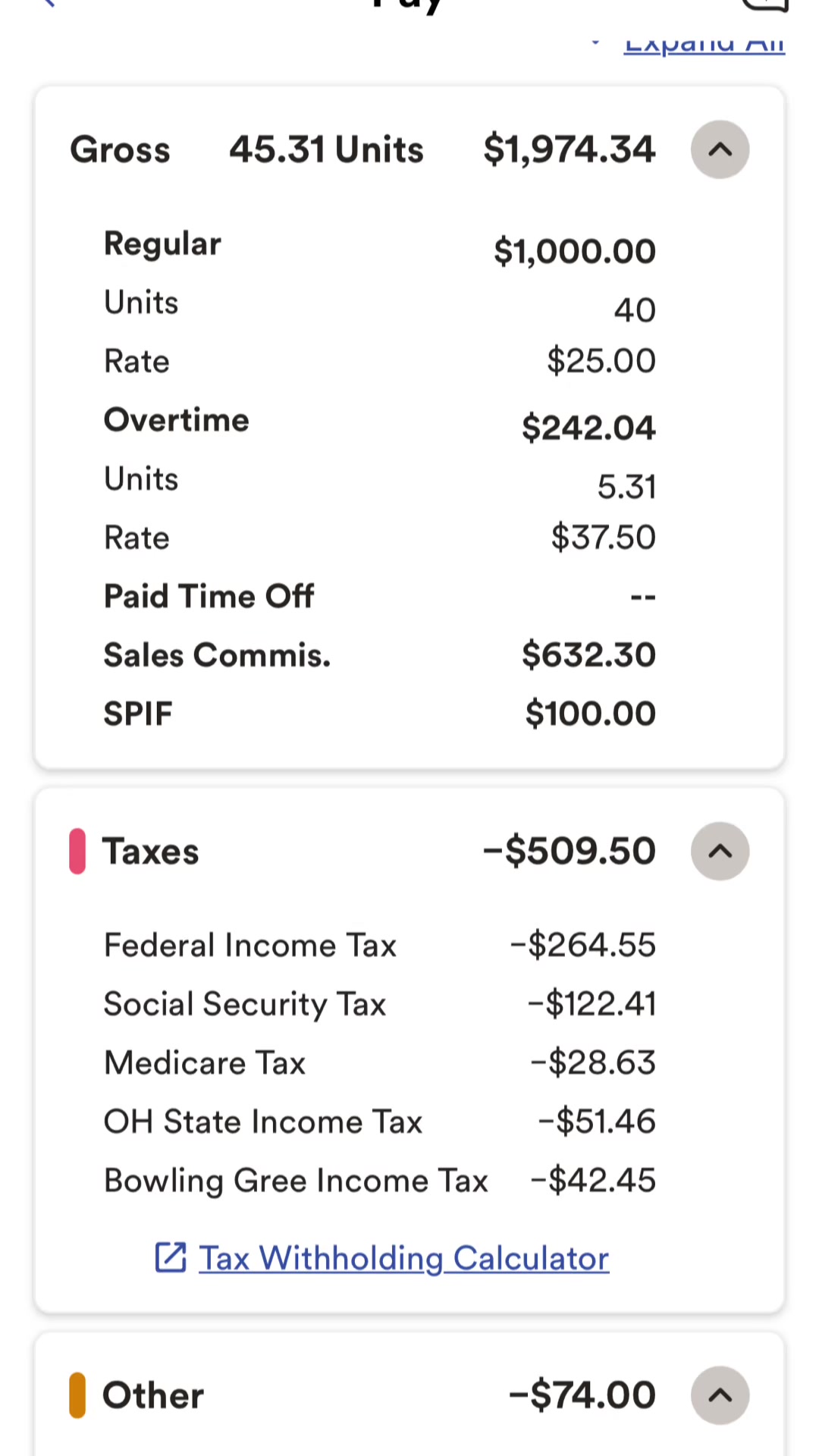Tap the pink Taxes color marker

pos(77,851)
